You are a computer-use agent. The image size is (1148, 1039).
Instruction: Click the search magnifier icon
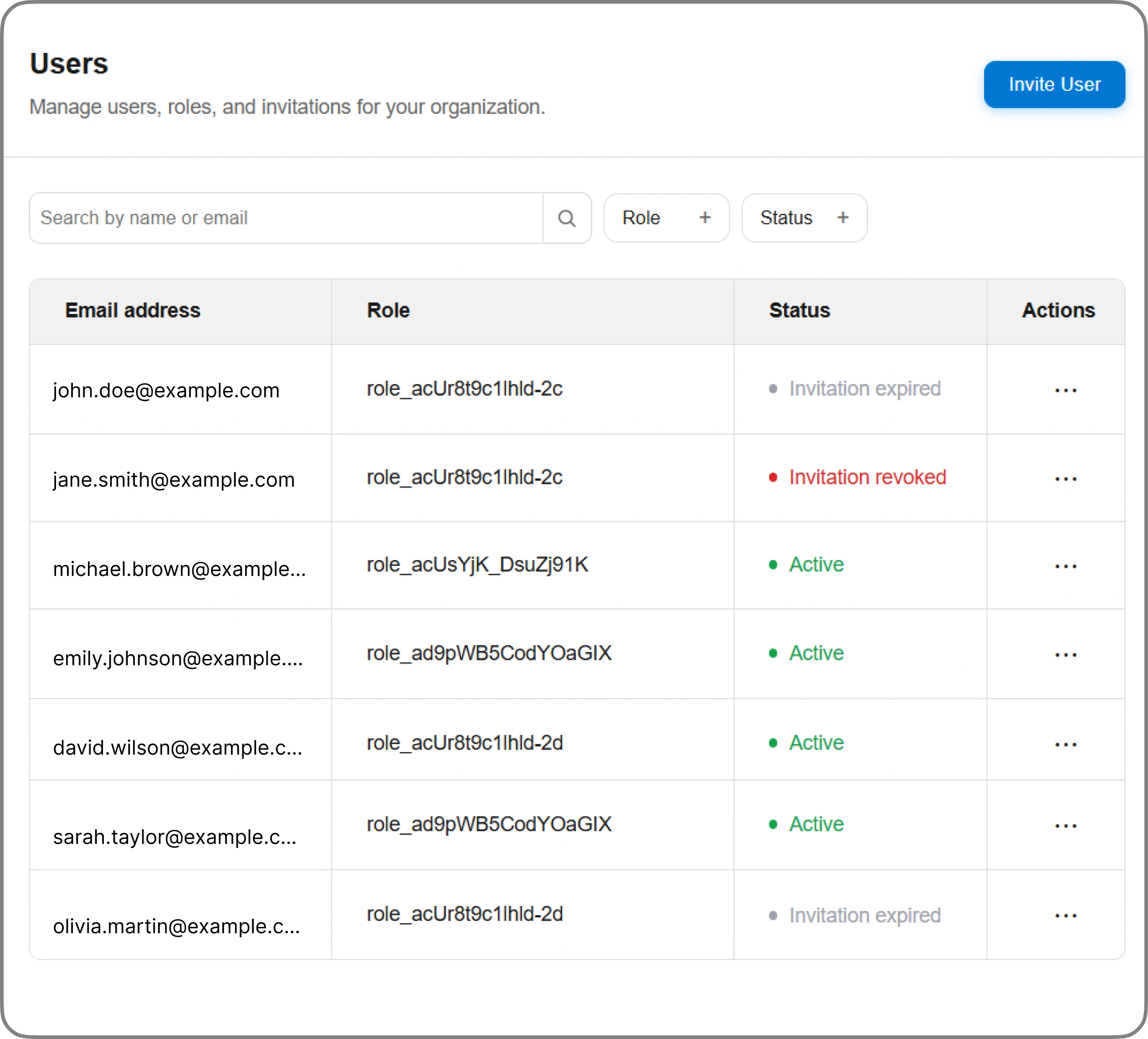(567, 218)
